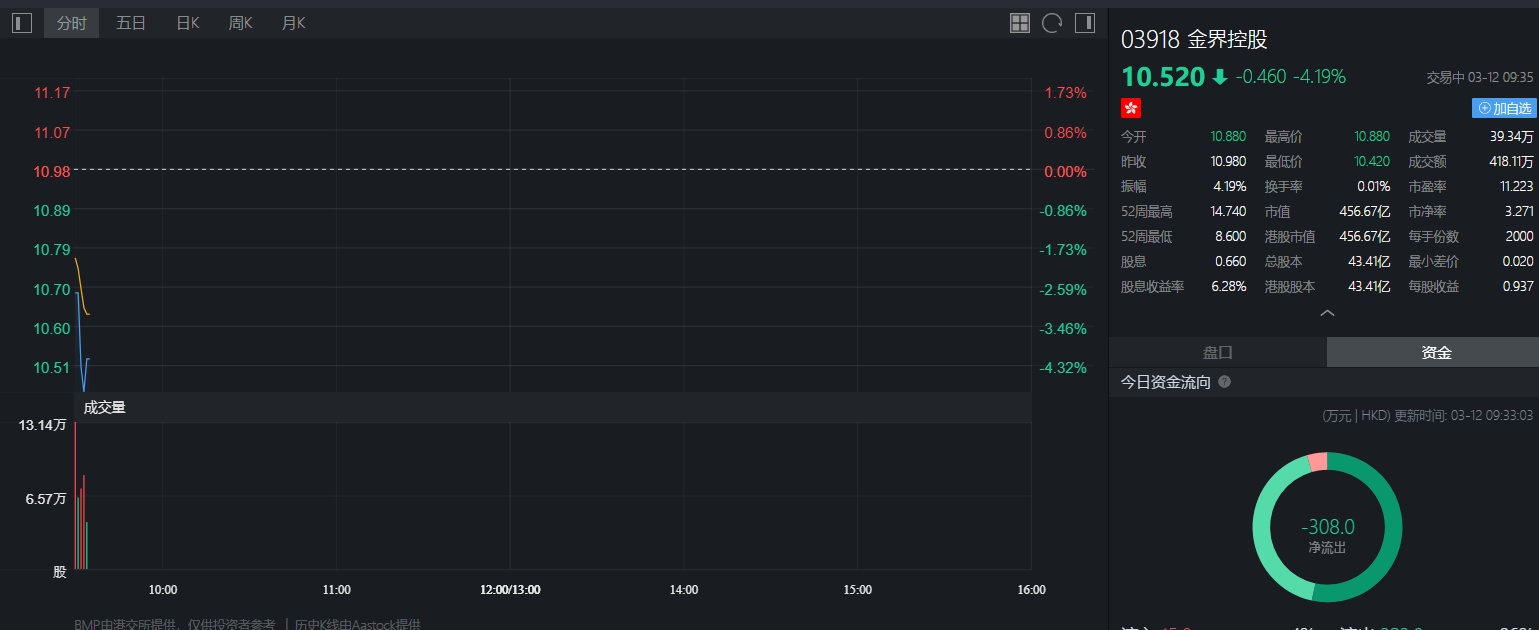This screenshot has height=630, width=1539.
Task: Toggle the right sidebar panel icon
Action: pos(1085,23)
